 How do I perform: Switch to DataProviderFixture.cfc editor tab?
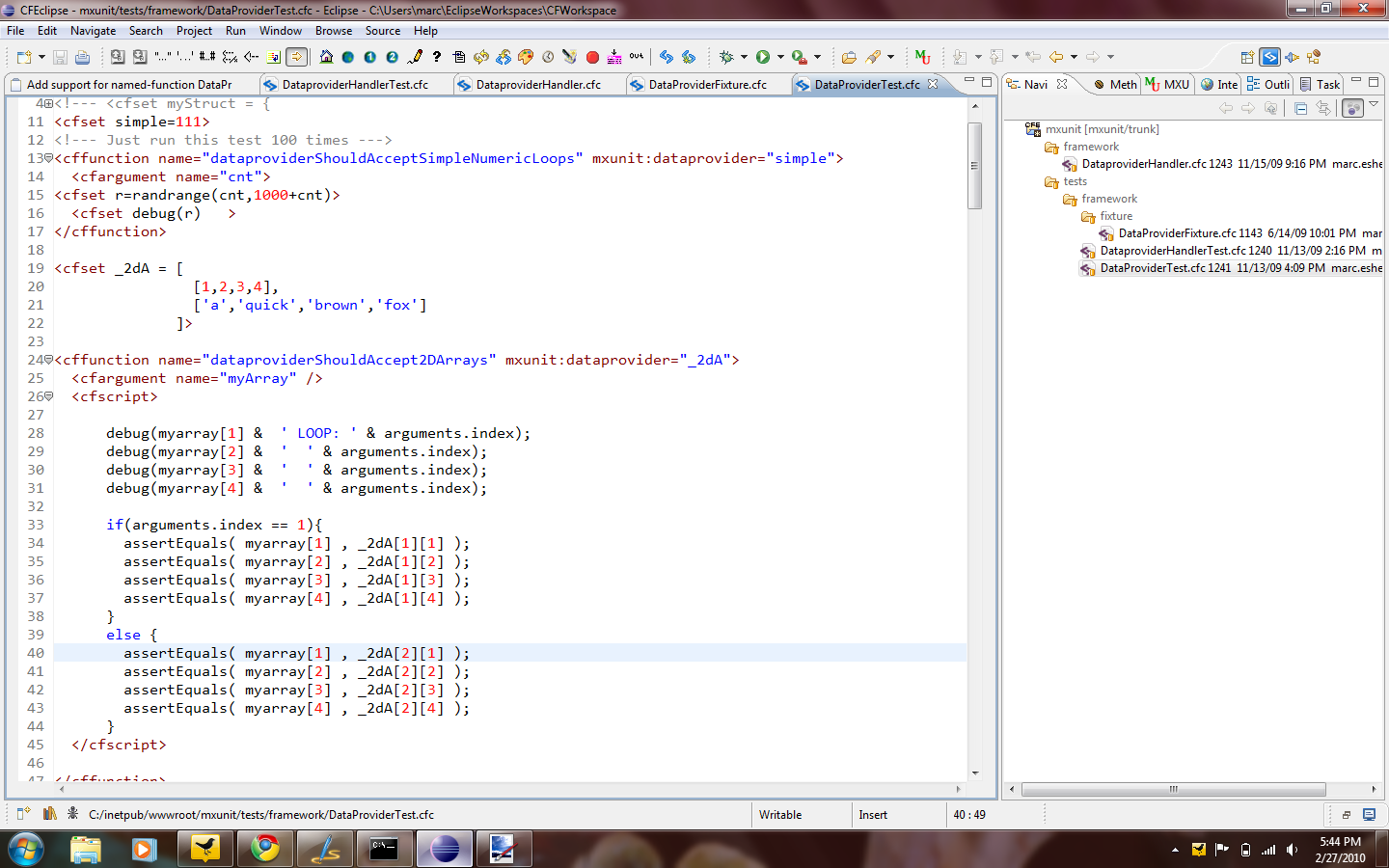click(x=707, y=85)
